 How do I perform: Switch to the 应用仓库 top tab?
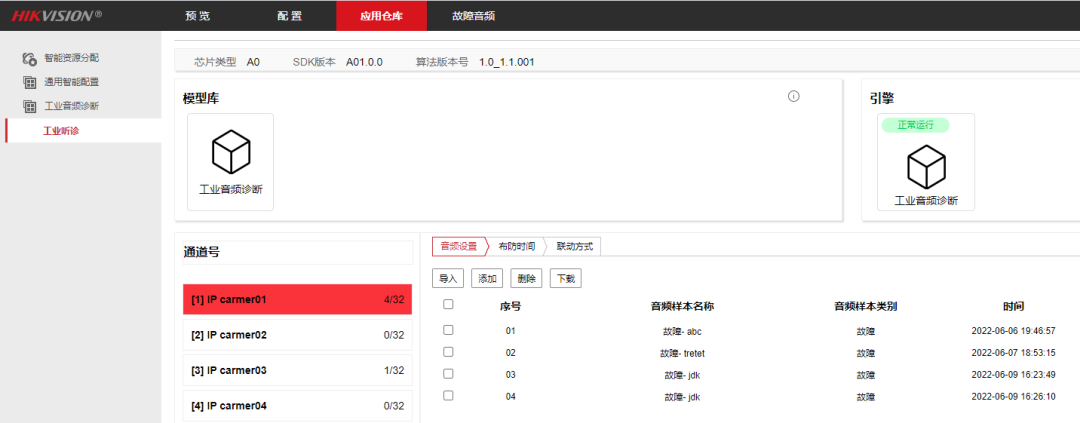380,16
